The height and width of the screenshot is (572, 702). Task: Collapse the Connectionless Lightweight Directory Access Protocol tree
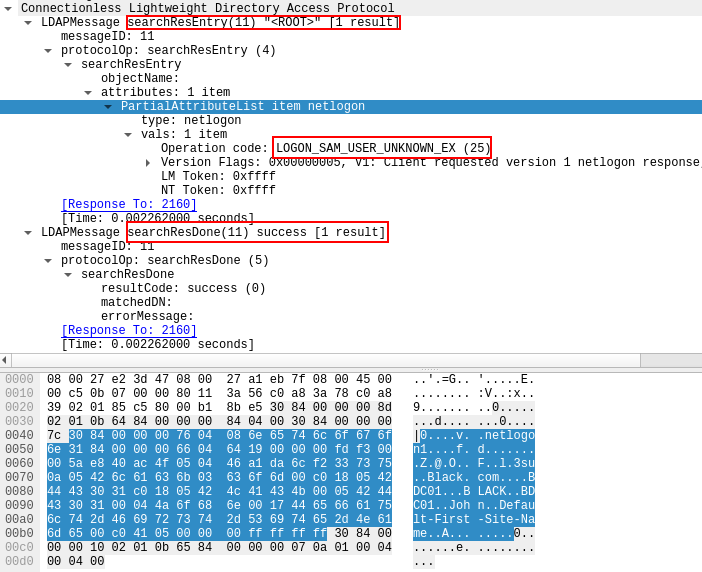pos(8,8)
